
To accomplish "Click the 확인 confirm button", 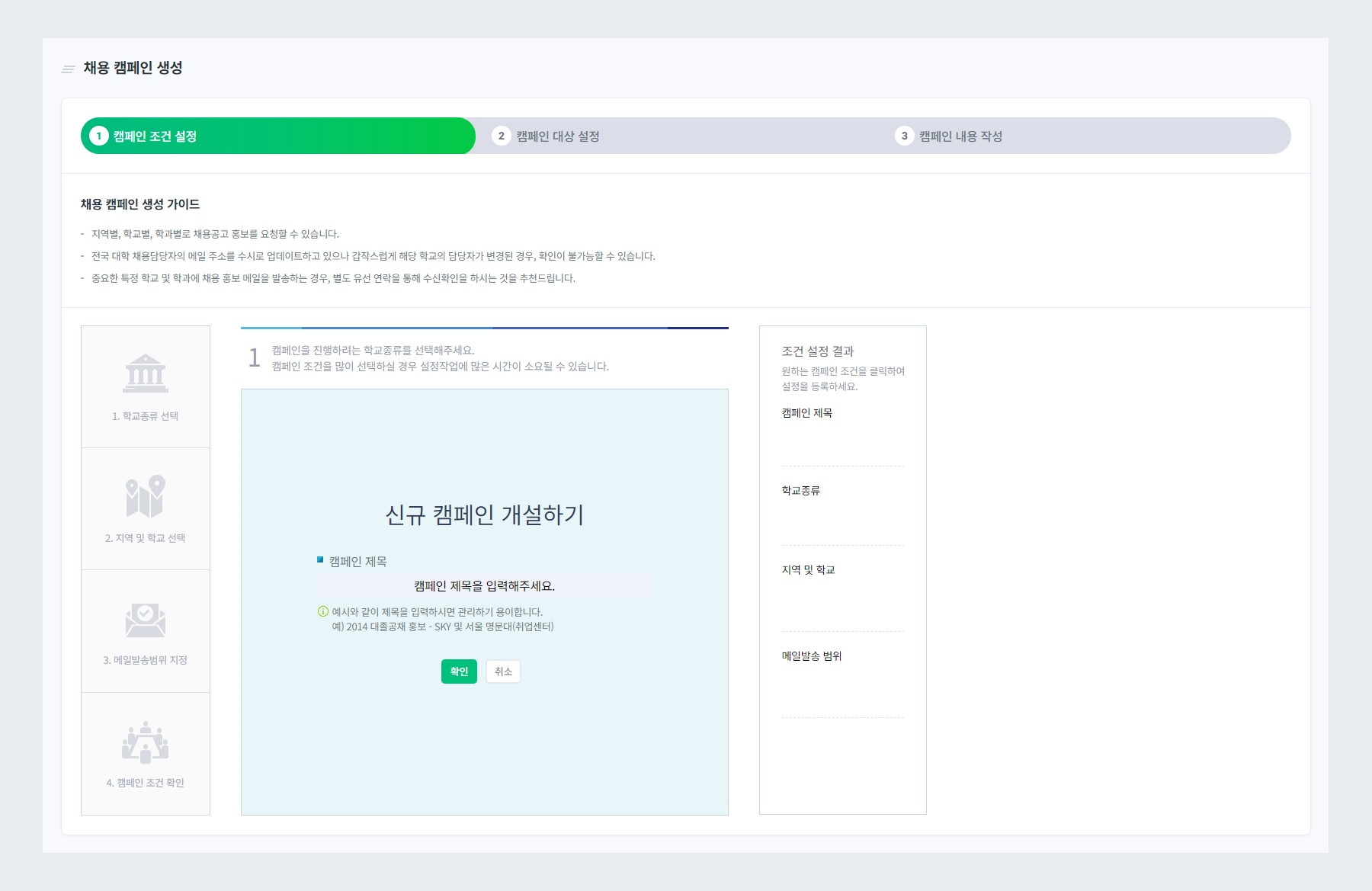I will pyautogui.click(x=458, y=671).
